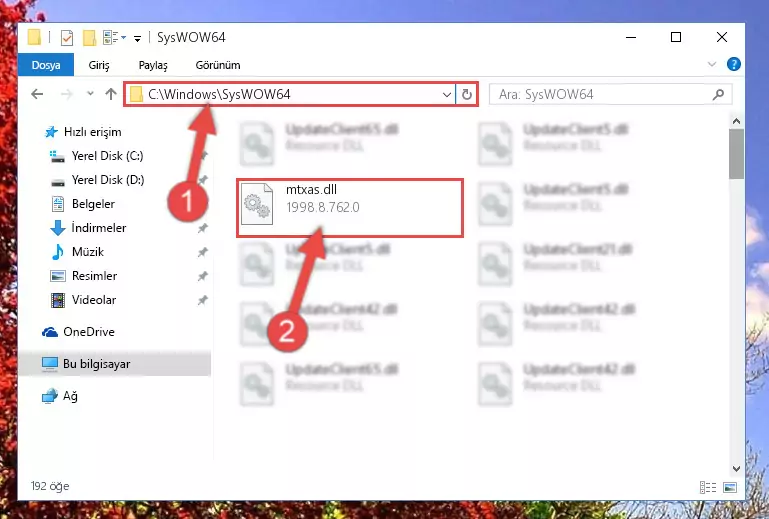Open the Help question mark icon
This screenshot has width=769, height=519.
click(x=734, y=64)
